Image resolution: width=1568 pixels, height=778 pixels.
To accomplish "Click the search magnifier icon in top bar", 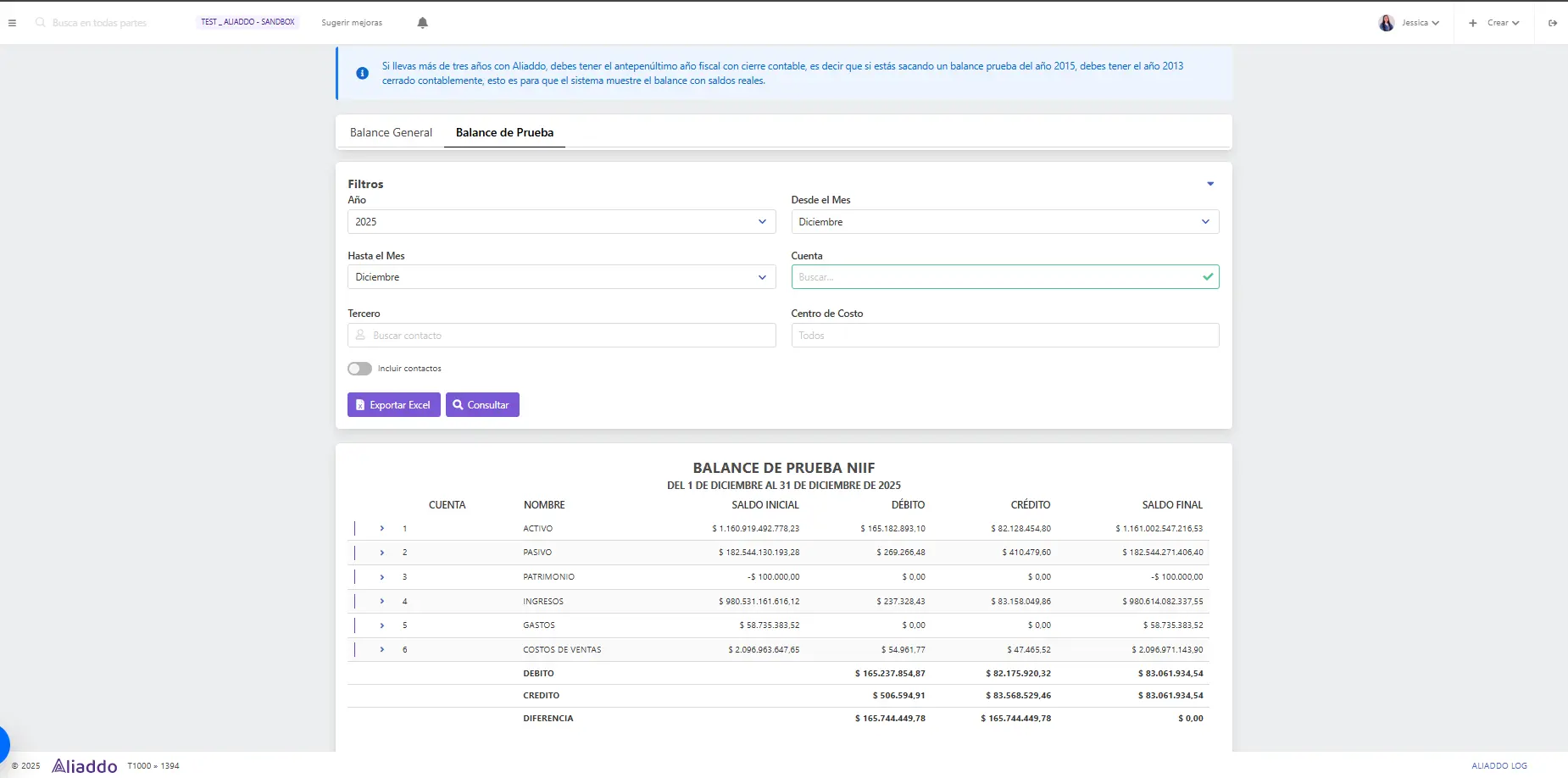I will [x=40, y=23].
